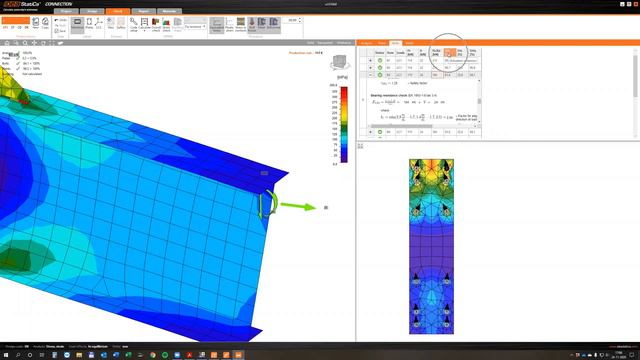Open the empty combo box above 'For extreme'
Image resolution: width=640 pixels, height=360 pixels.
click(196, 20)
